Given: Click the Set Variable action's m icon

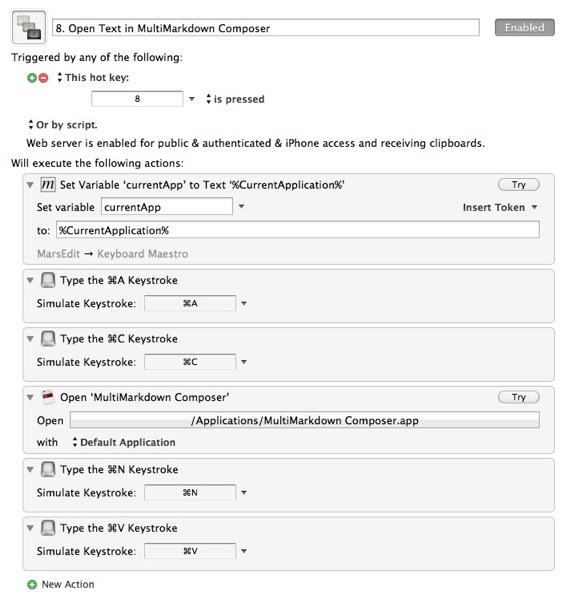Looking at the screenshot, I should pos(48,185).
